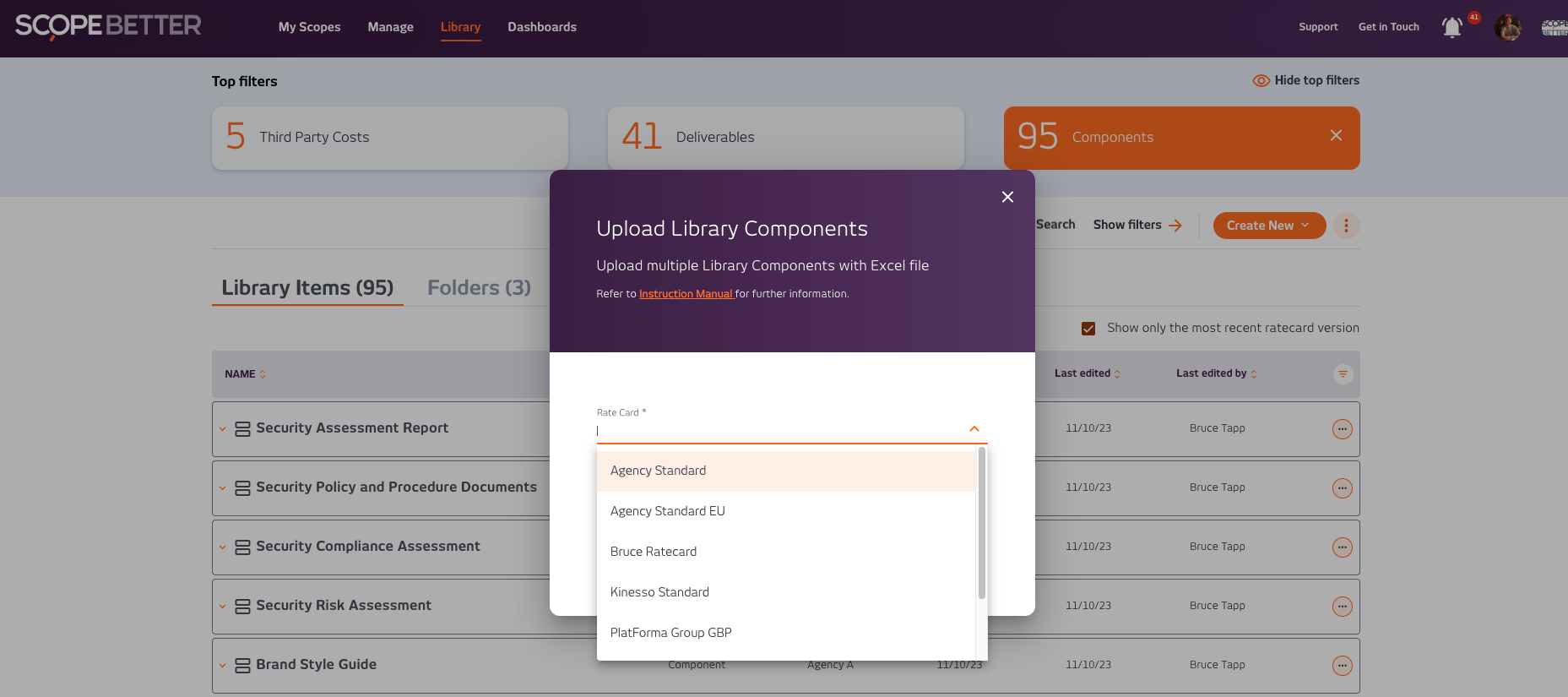The image size is (1568, 697).
Task: Remove the Components top filter
Action: [1336, 136]
